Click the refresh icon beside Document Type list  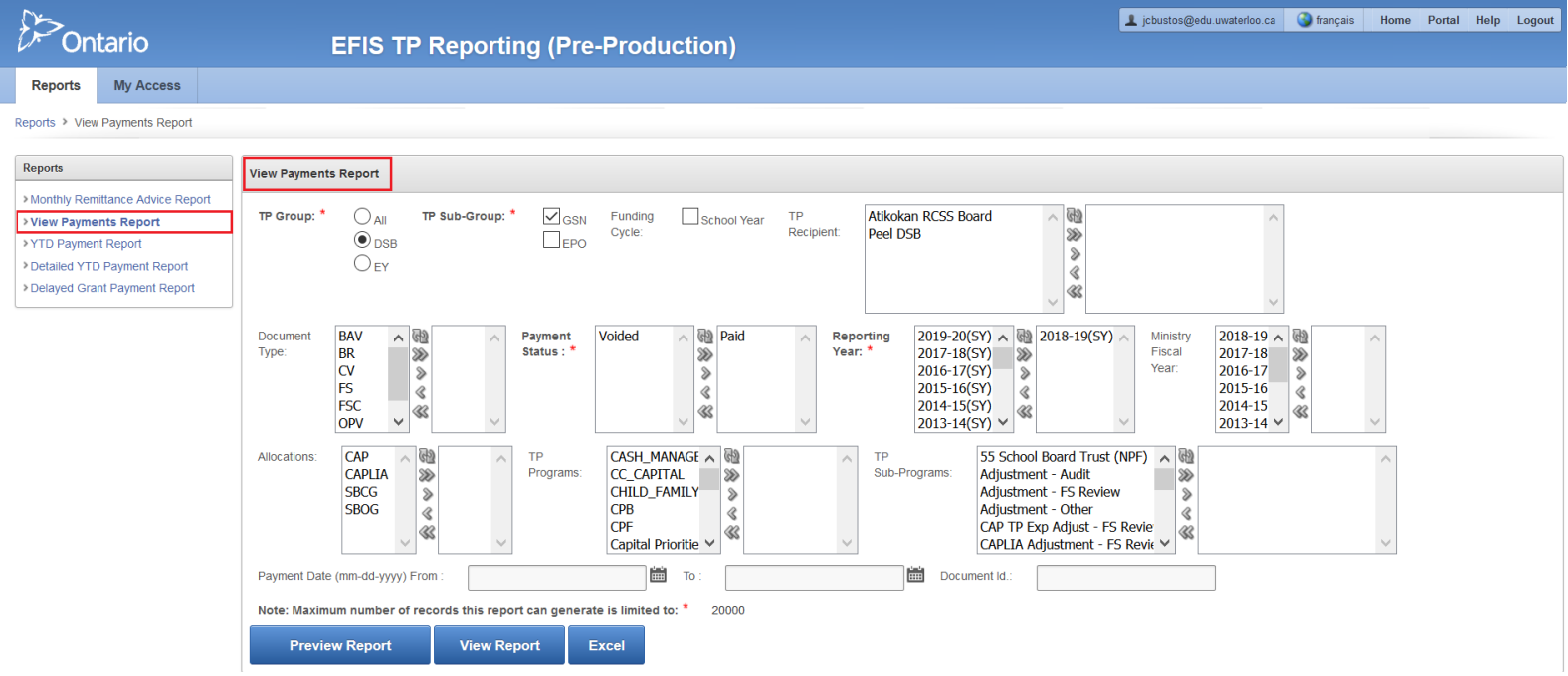pyautogui.click(x=420, y=337)
